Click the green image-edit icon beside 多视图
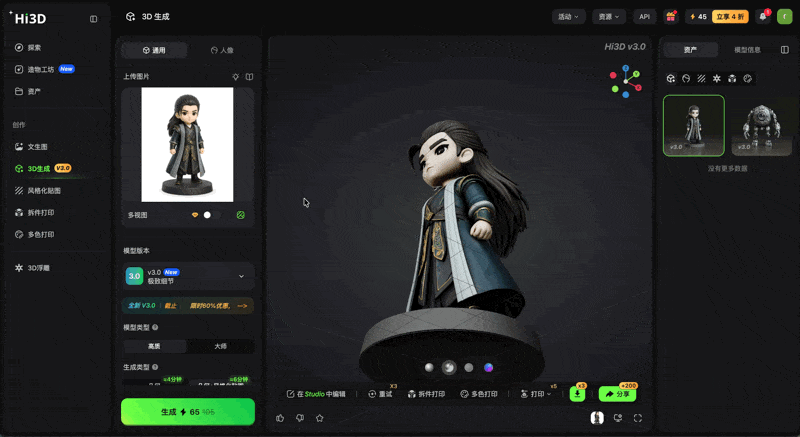Image resolution: width=800 pixels, height=437 pixels. click(241, 215)
